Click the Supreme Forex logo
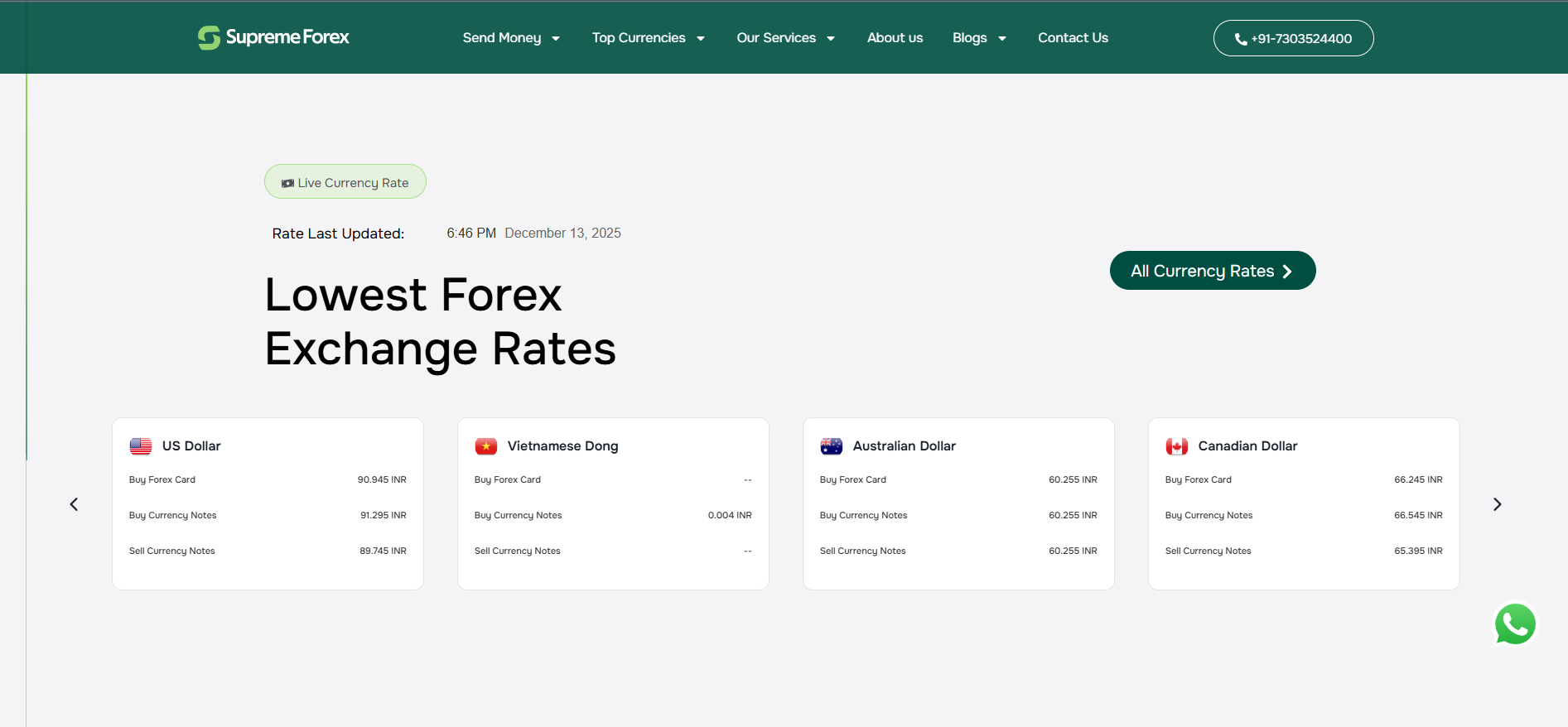The height and width of the screenshot is (727, 1568). (x=273, y=37)
